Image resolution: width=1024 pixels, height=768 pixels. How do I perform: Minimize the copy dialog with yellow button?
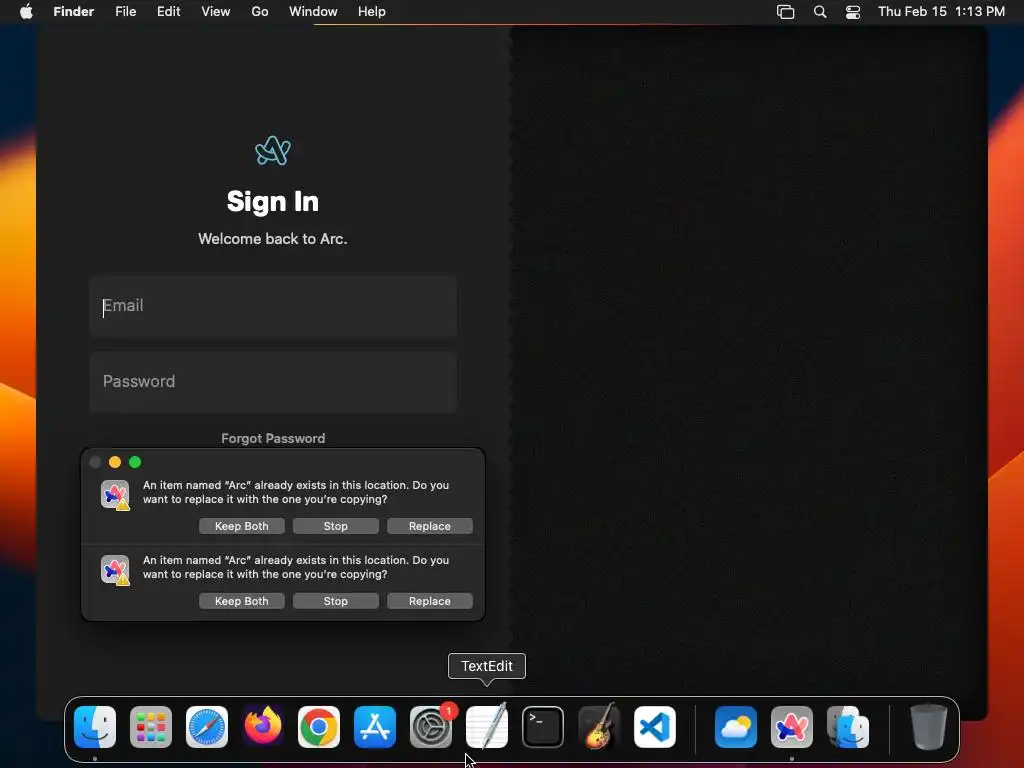click(115, 462)
